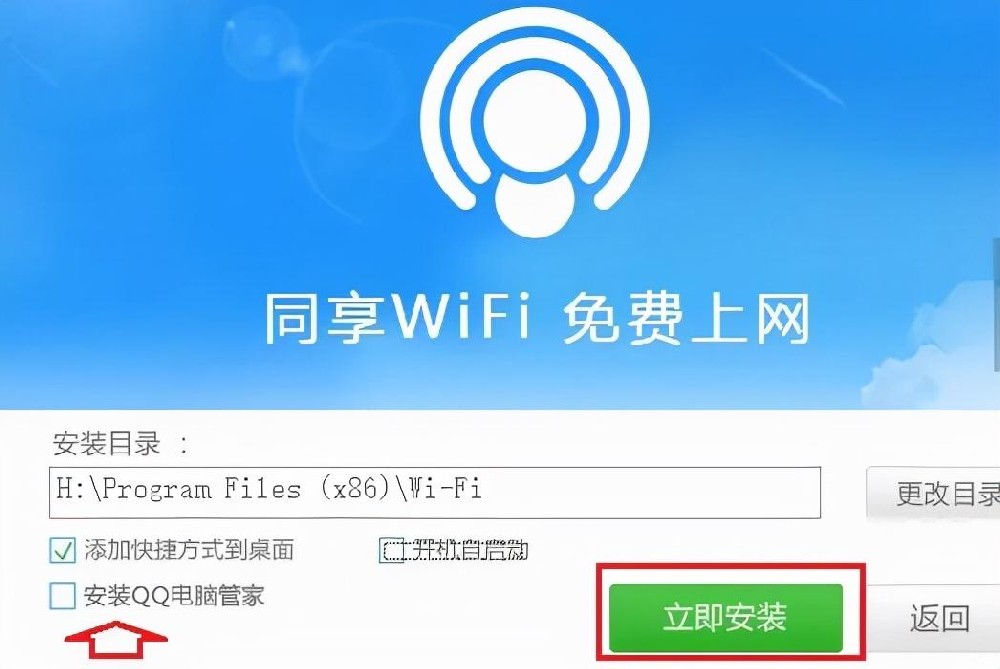
Task: Click the 安装QQ电脑管家 label text
Action: click(174, 596)
